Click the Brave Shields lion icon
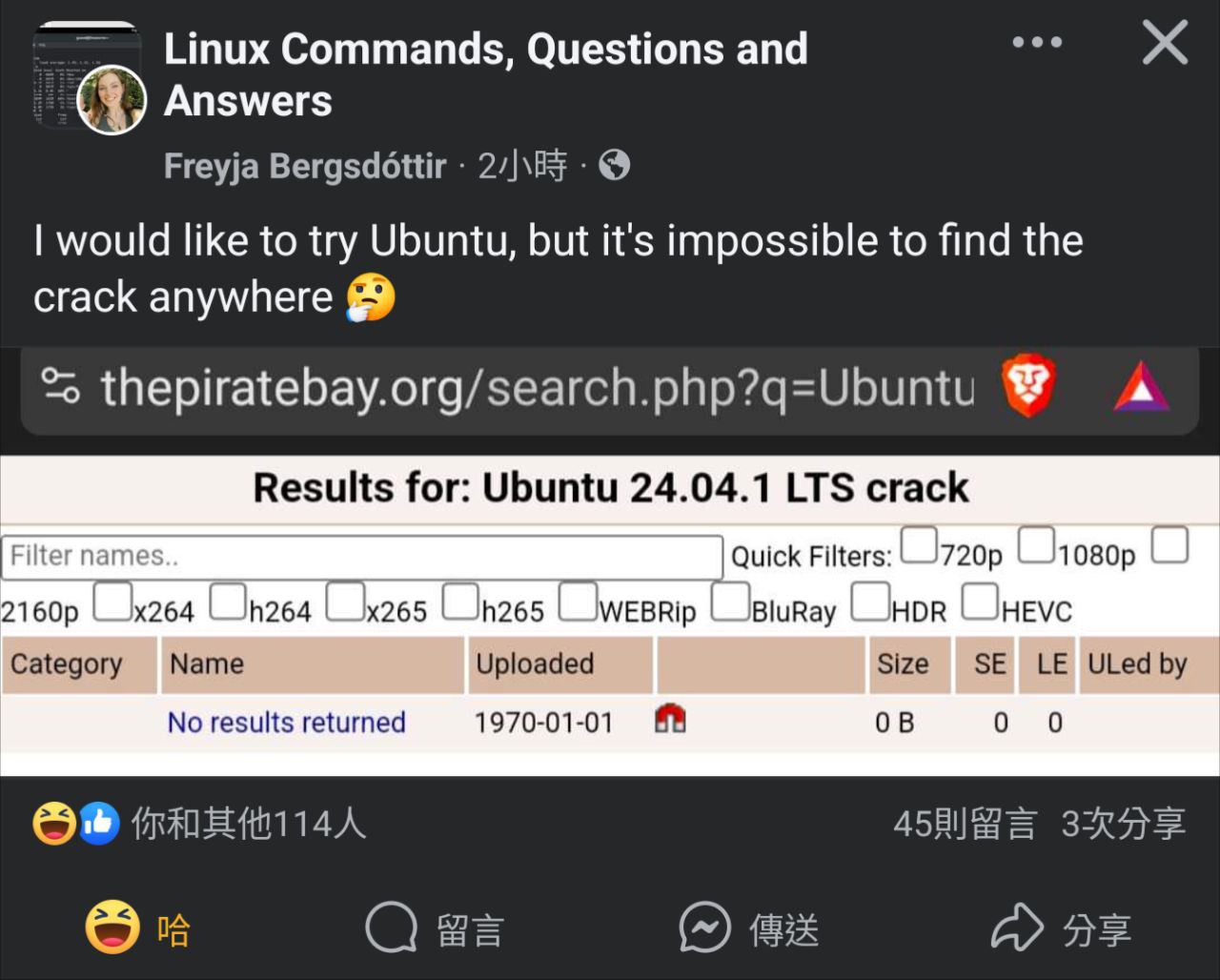Screen dimensions: 1220x980 tap(1028, 387)
